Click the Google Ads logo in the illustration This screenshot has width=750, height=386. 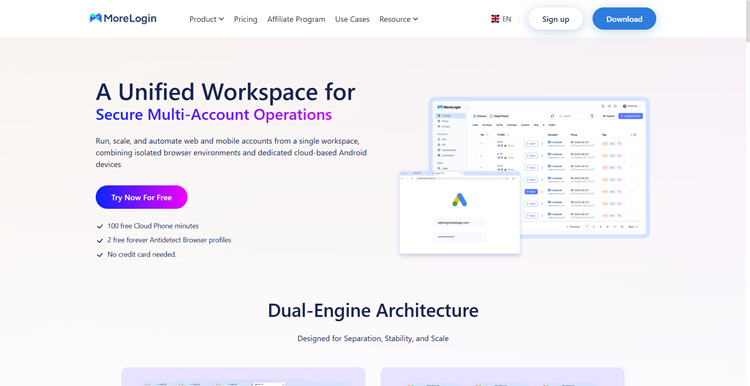(x=459, y=199)
